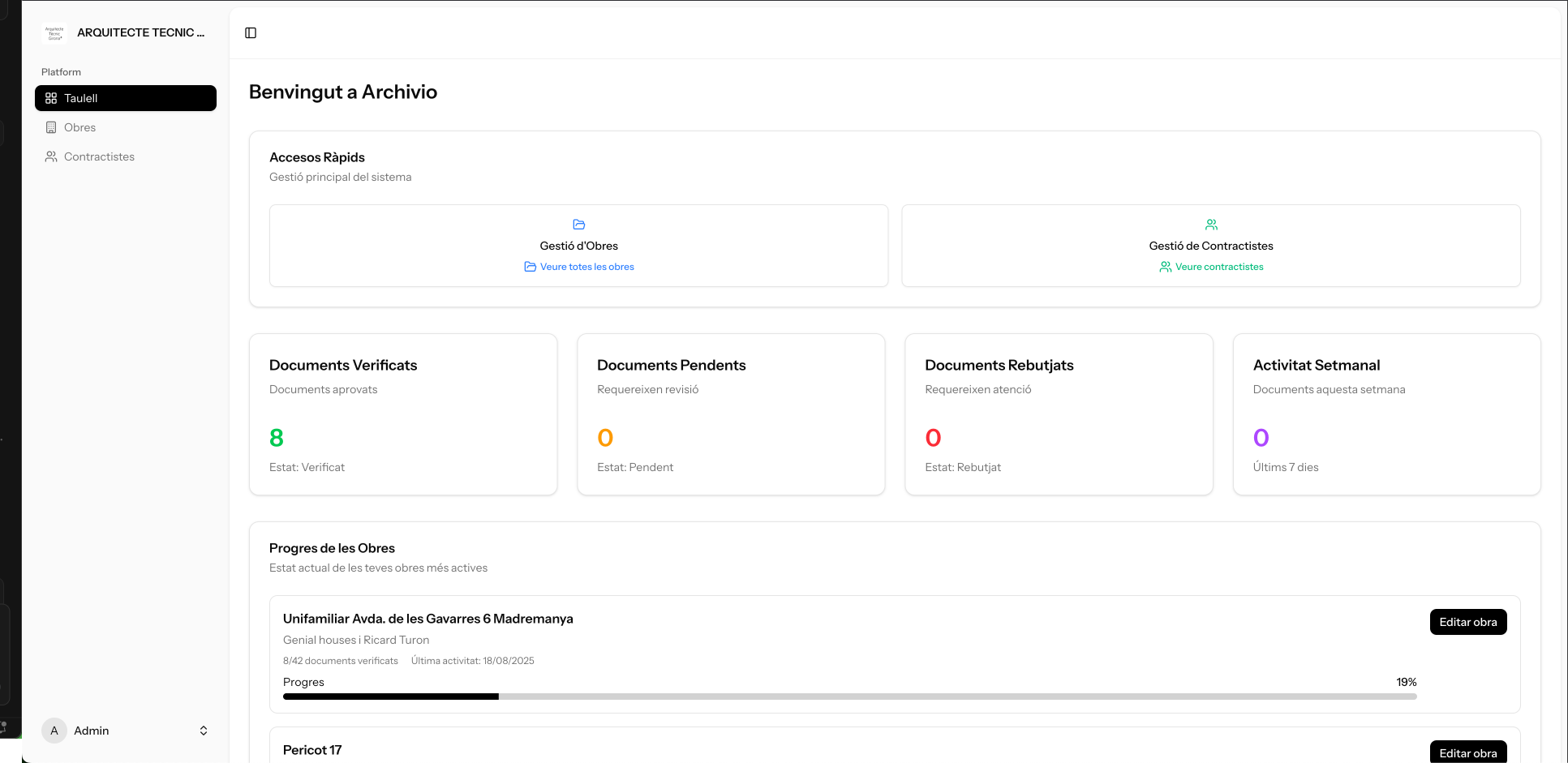Click the Arquitecte Tecnic logo icon
Viewport: 1568px width, 763px height.
point(54,33)
